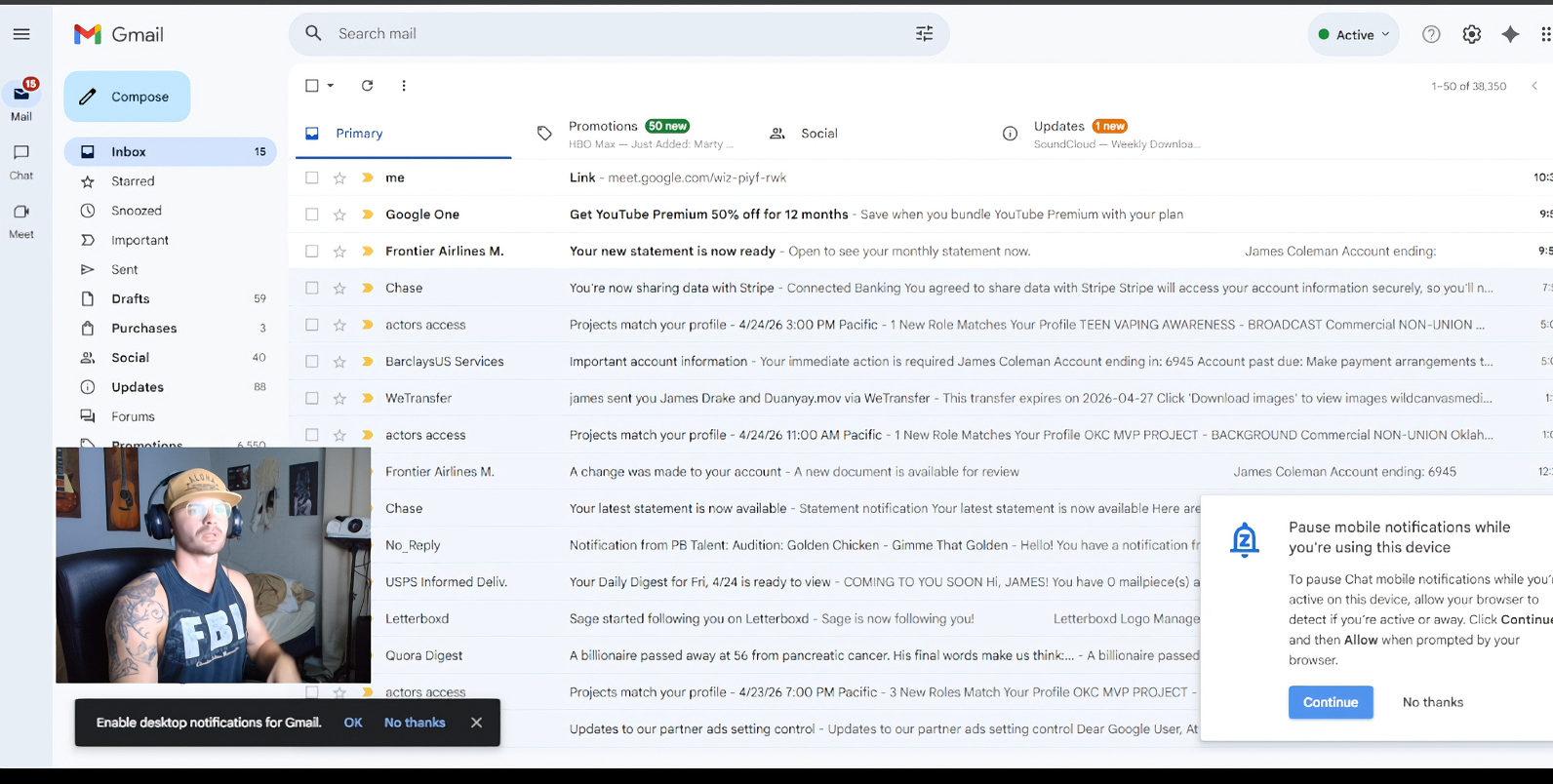The image size is (1553, 784).
Task: Star the actors access TEEN VAPING AWARENESS email
Action: tap(339, 325)
